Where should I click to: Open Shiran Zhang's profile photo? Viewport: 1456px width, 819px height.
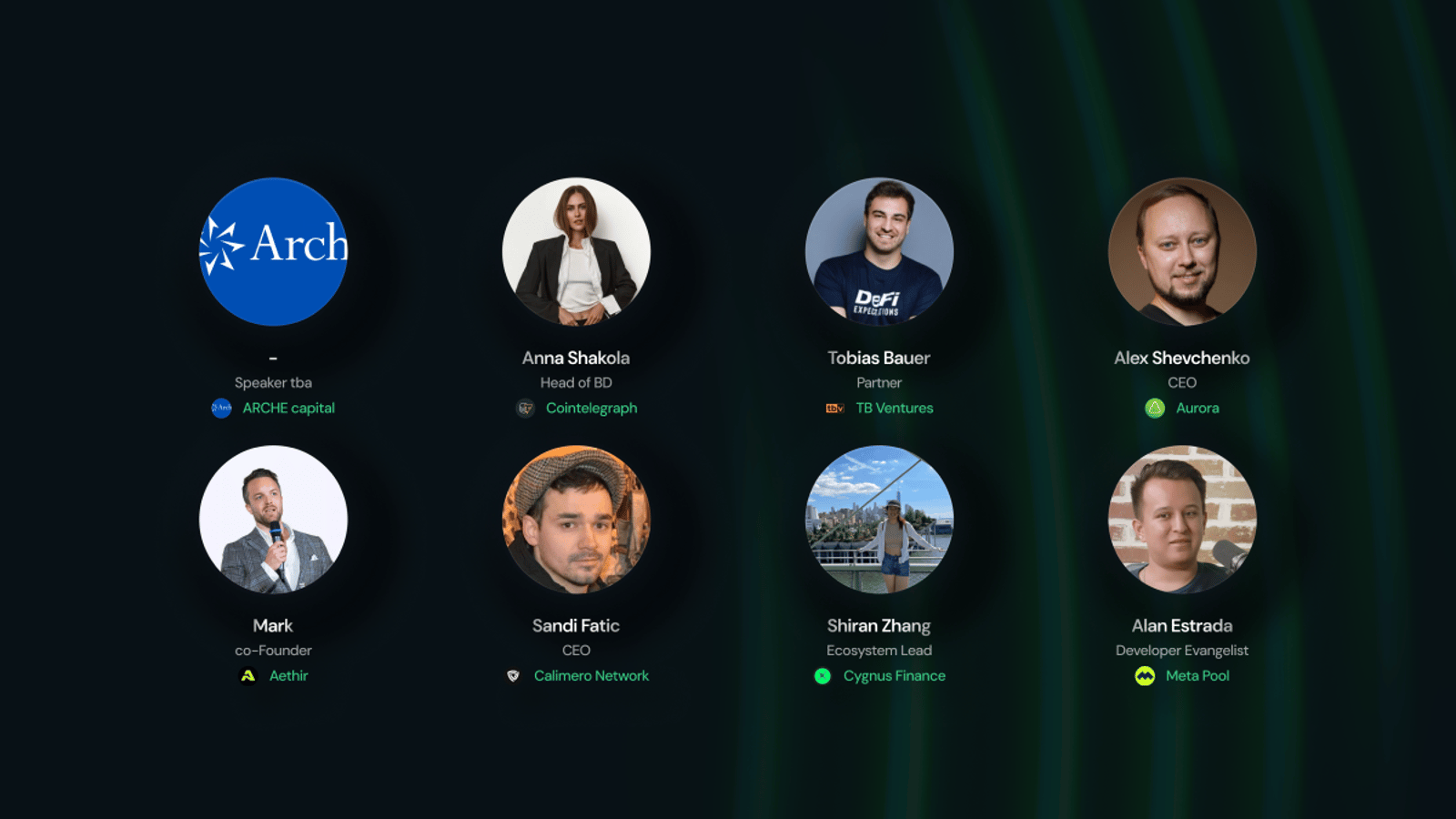coord(879,519)
